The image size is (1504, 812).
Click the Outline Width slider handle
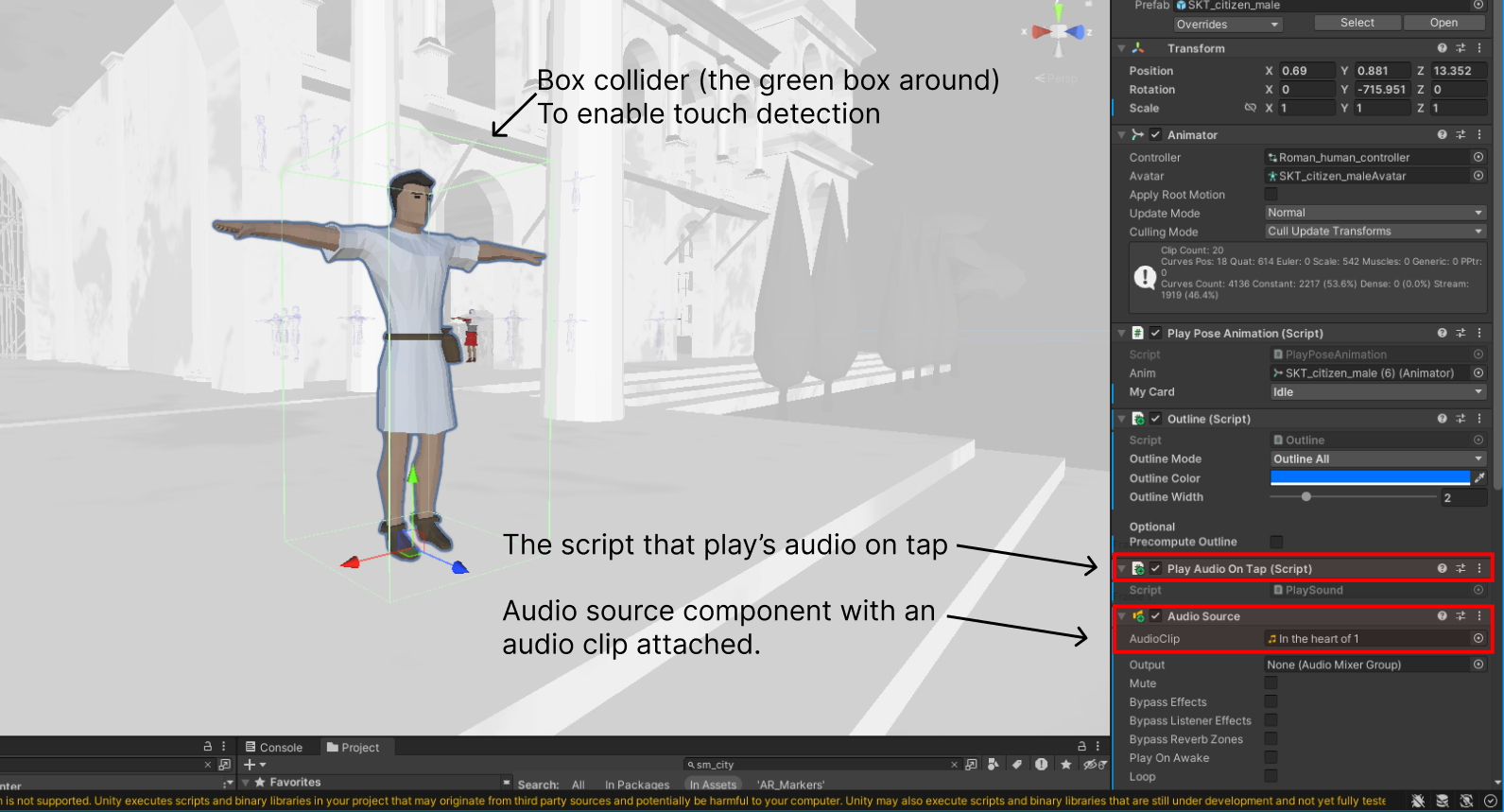(1306, 497)
